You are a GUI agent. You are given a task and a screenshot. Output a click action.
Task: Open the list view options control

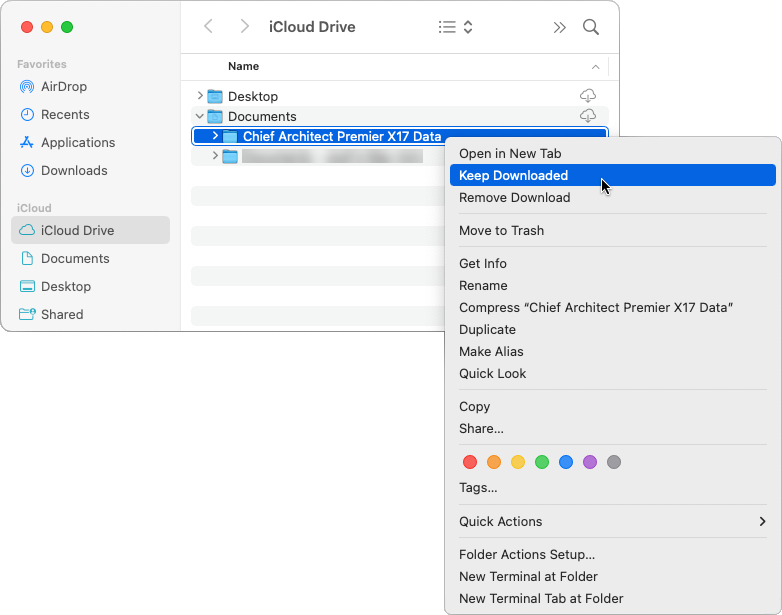(x=455, y=27)
